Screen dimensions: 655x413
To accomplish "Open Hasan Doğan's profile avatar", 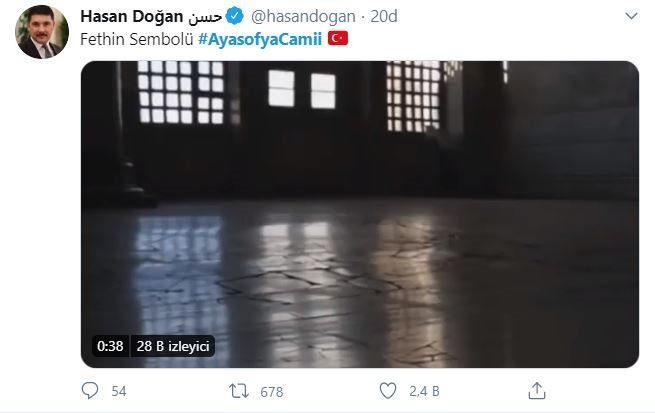I will tap(42, 32).
